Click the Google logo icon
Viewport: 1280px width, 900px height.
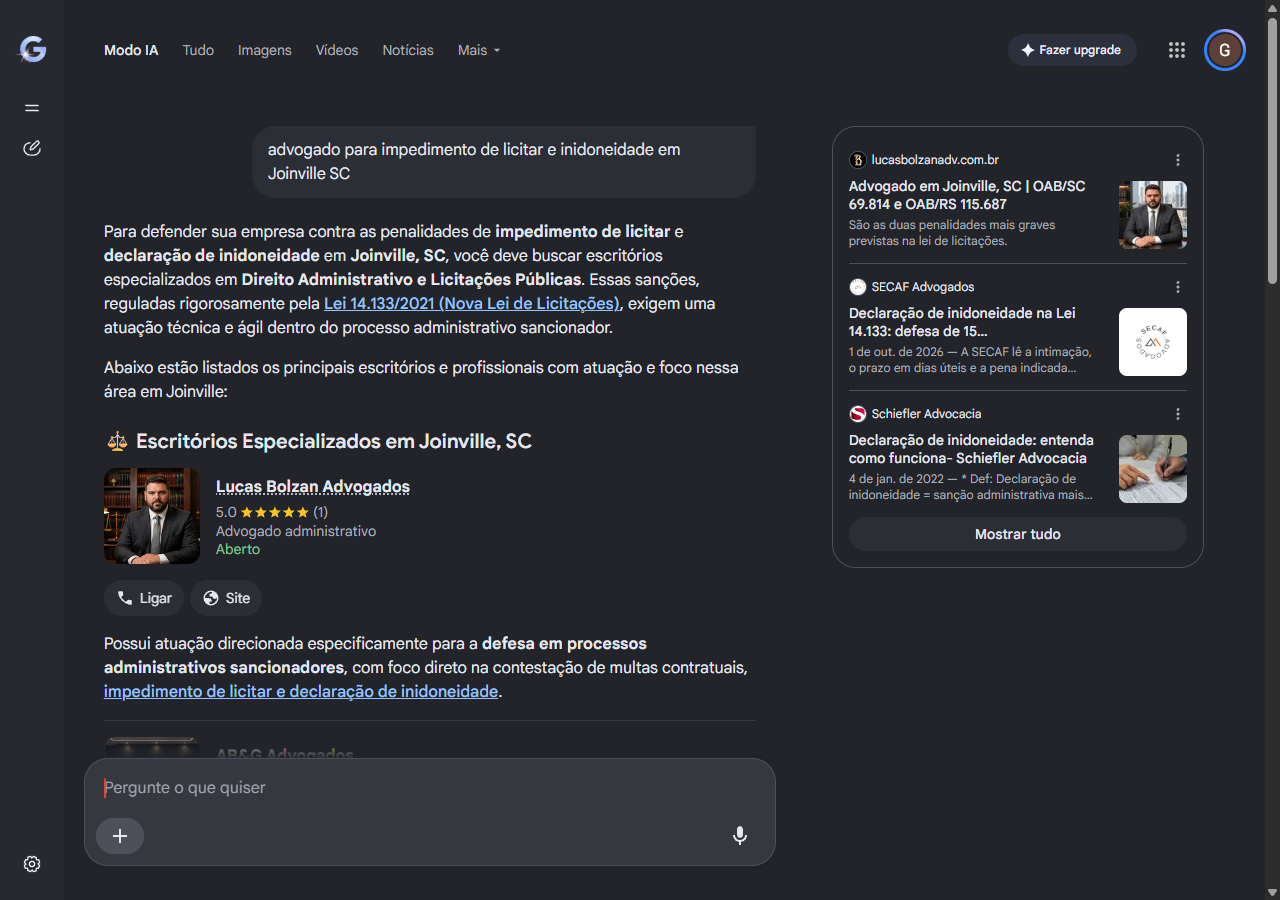click(32, 50)
